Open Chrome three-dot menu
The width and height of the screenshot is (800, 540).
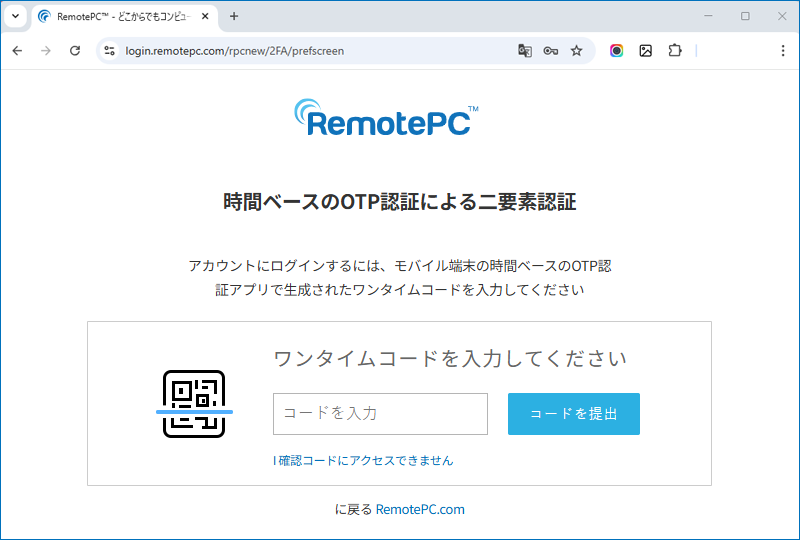pyautogui.click(x=783, y=51)
